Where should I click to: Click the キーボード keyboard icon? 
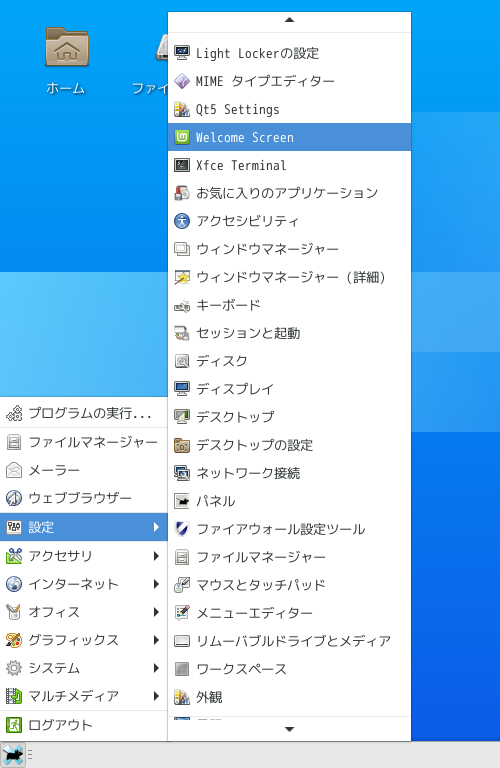pos(182,305)
